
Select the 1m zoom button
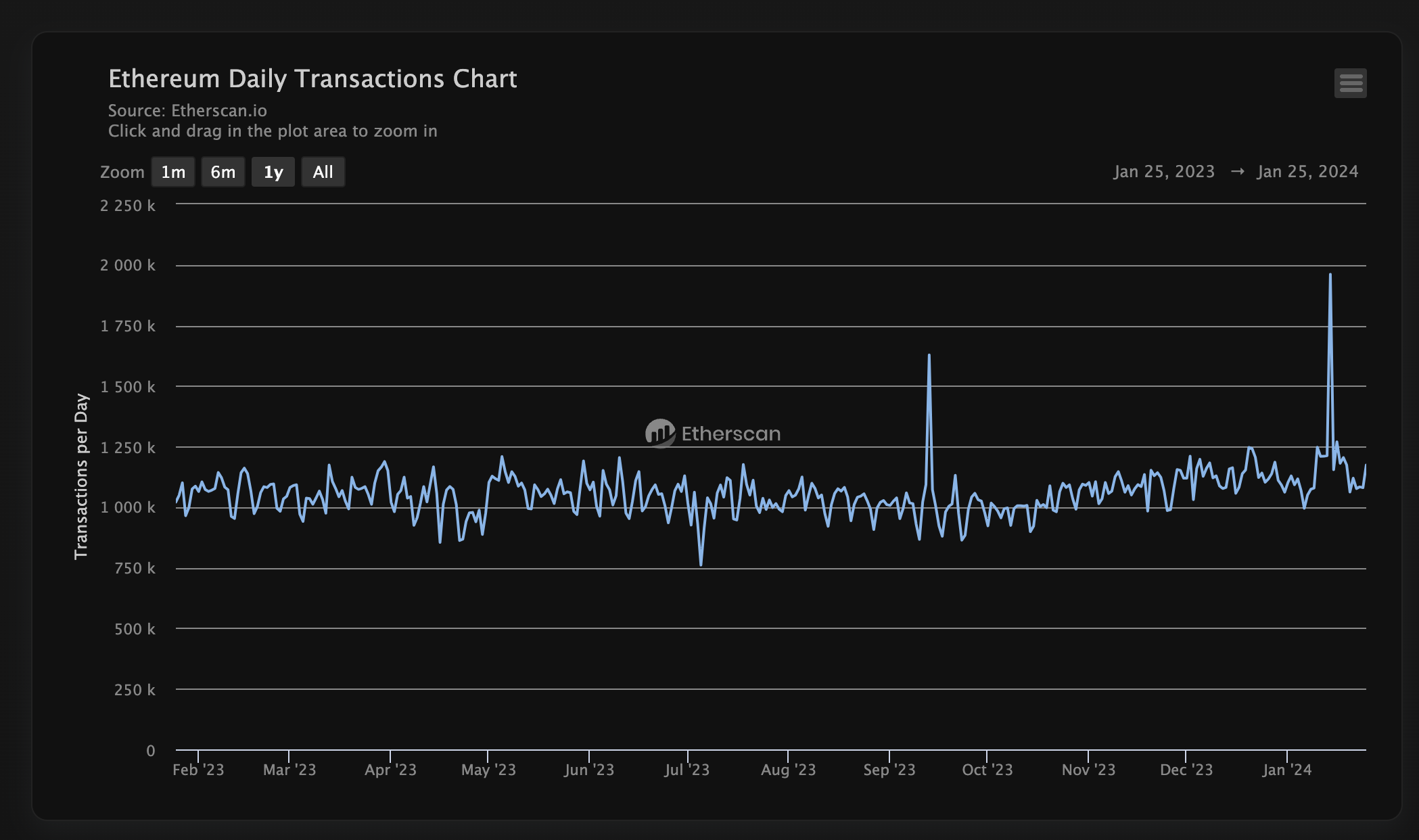[173, 172]
